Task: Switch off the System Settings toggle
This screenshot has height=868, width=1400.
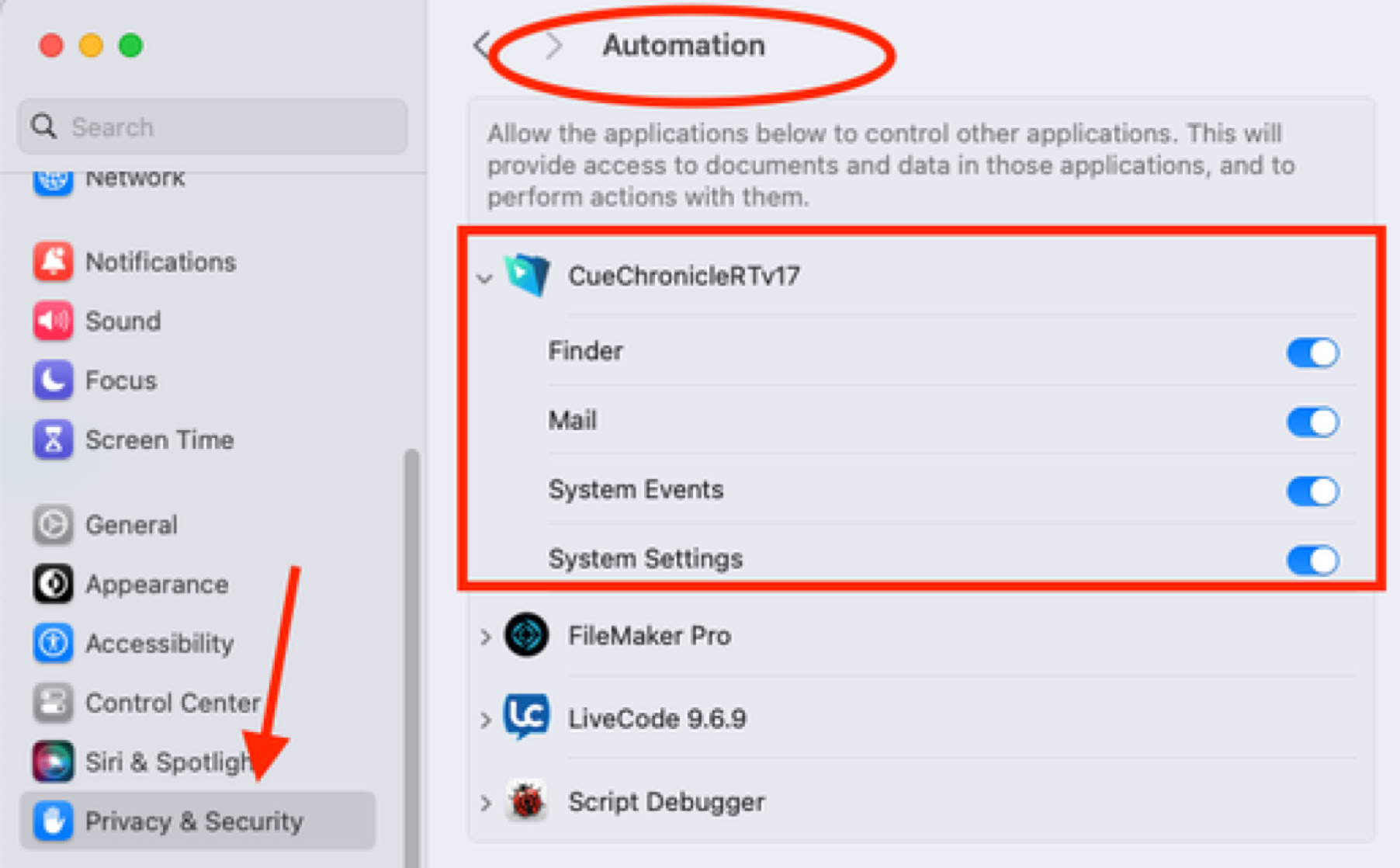Action: tap(1312, 560)
